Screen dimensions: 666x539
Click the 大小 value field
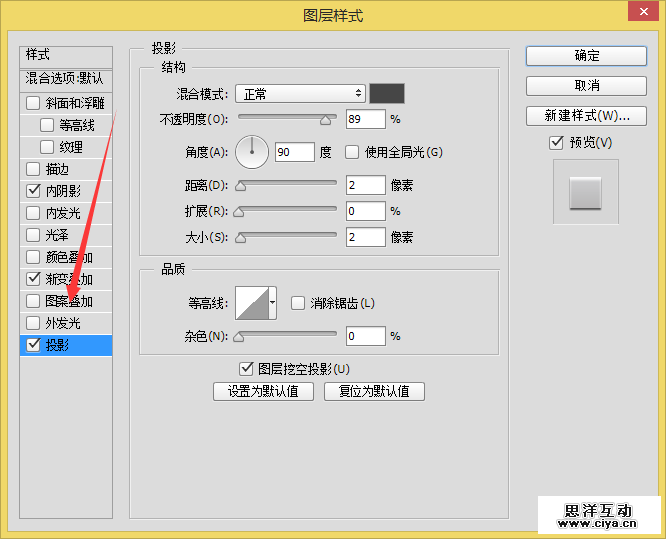[366, 237]
